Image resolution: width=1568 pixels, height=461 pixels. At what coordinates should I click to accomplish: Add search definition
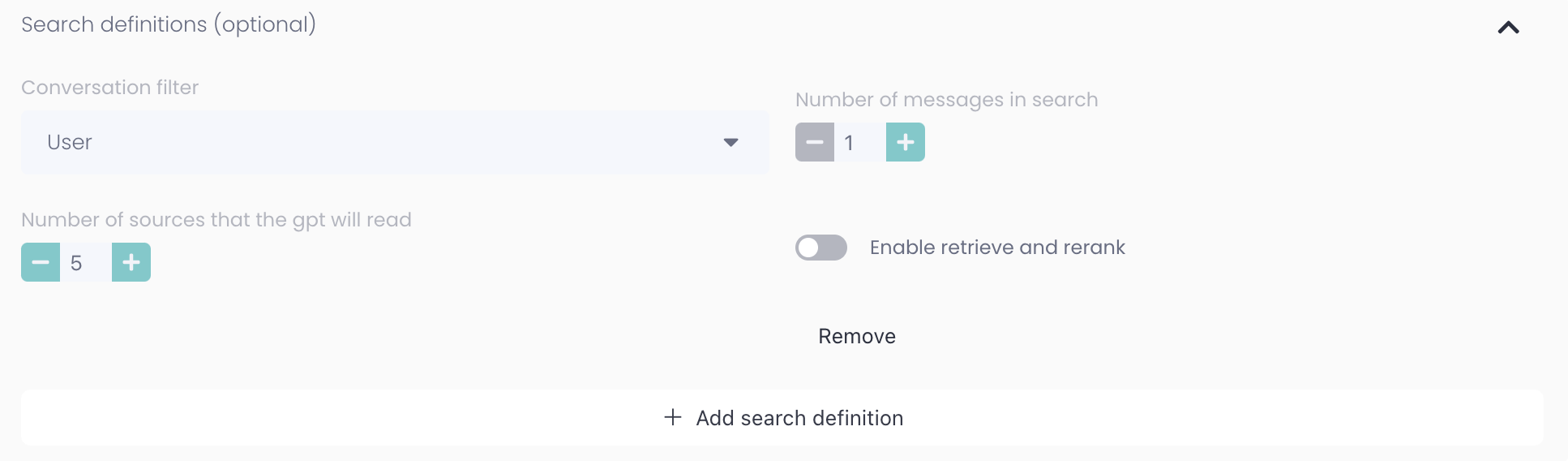click(x=799, y=418)
